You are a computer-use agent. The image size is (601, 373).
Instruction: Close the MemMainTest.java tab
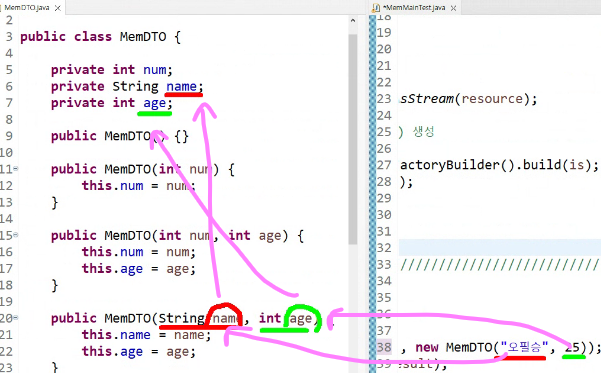tap(453, 8)
